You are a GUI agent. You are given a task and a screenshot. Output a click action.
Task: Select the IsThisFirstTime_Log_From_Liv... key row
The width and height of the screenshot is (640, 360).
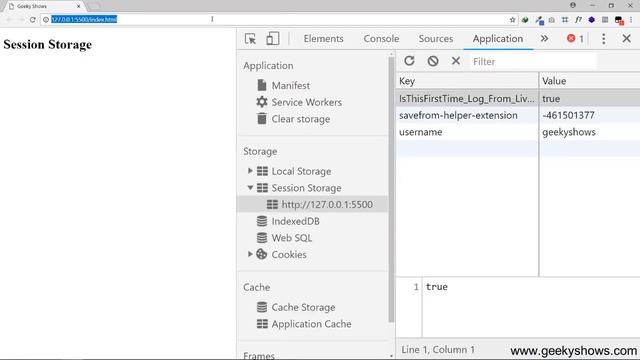[467, 98]
